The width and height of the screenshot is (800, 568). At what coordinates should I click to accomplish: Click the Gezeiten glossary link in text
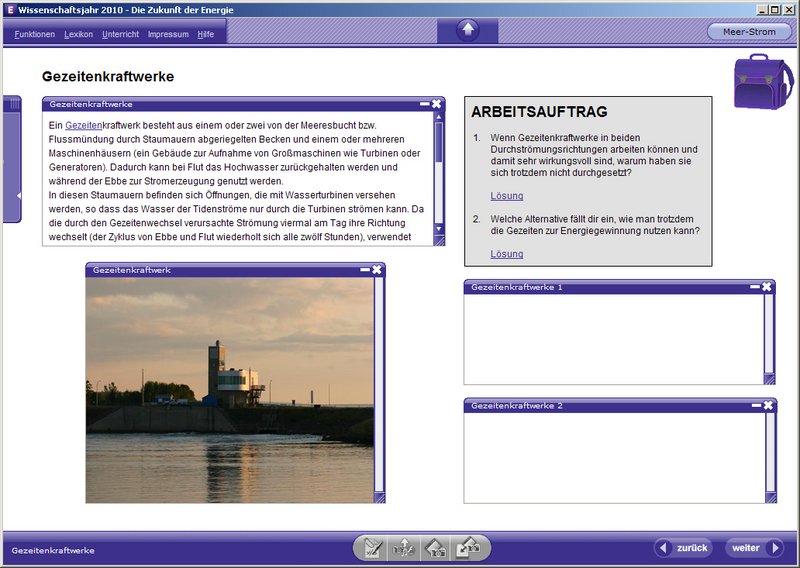(x=84, y=126)
